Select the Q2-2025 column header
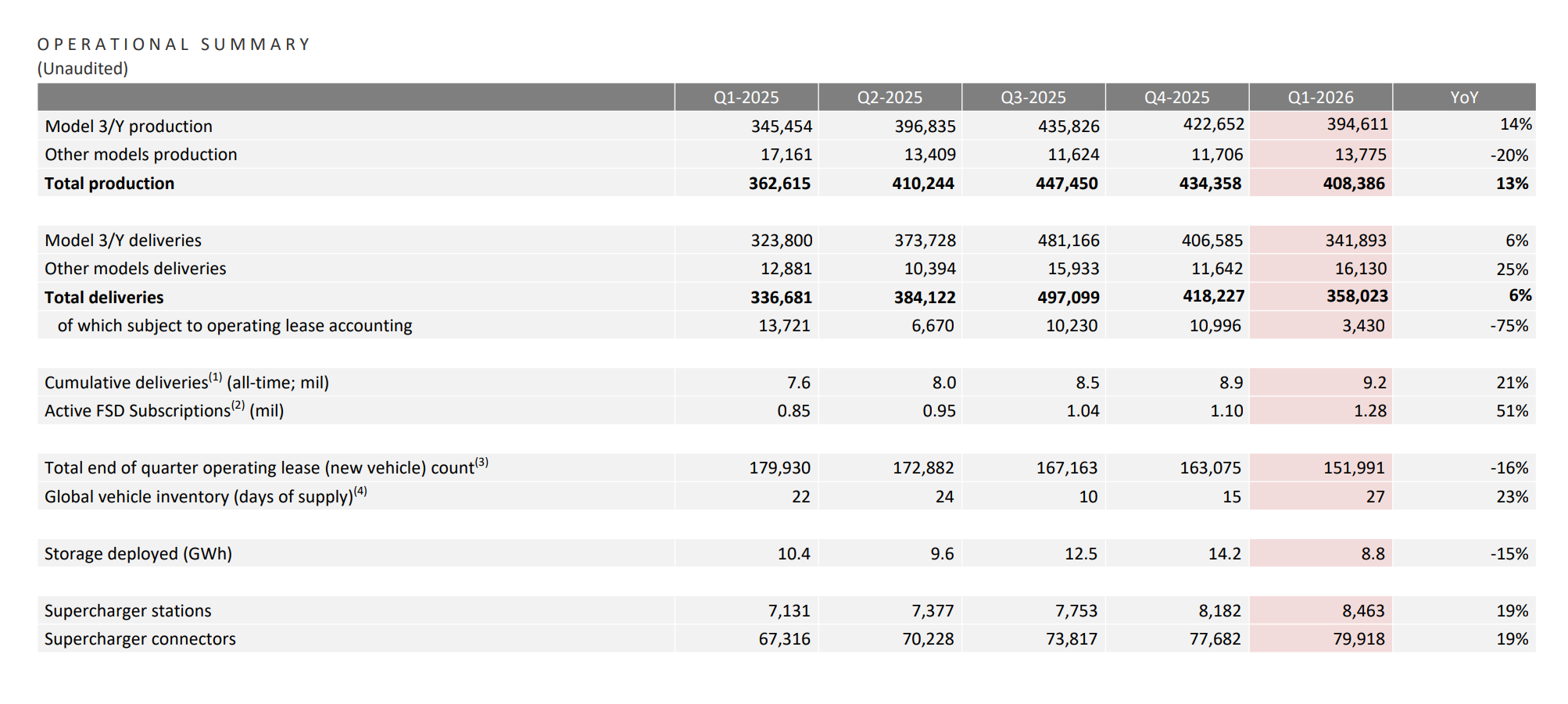This screenshot has height=704, width=1568. coord(890,98)
